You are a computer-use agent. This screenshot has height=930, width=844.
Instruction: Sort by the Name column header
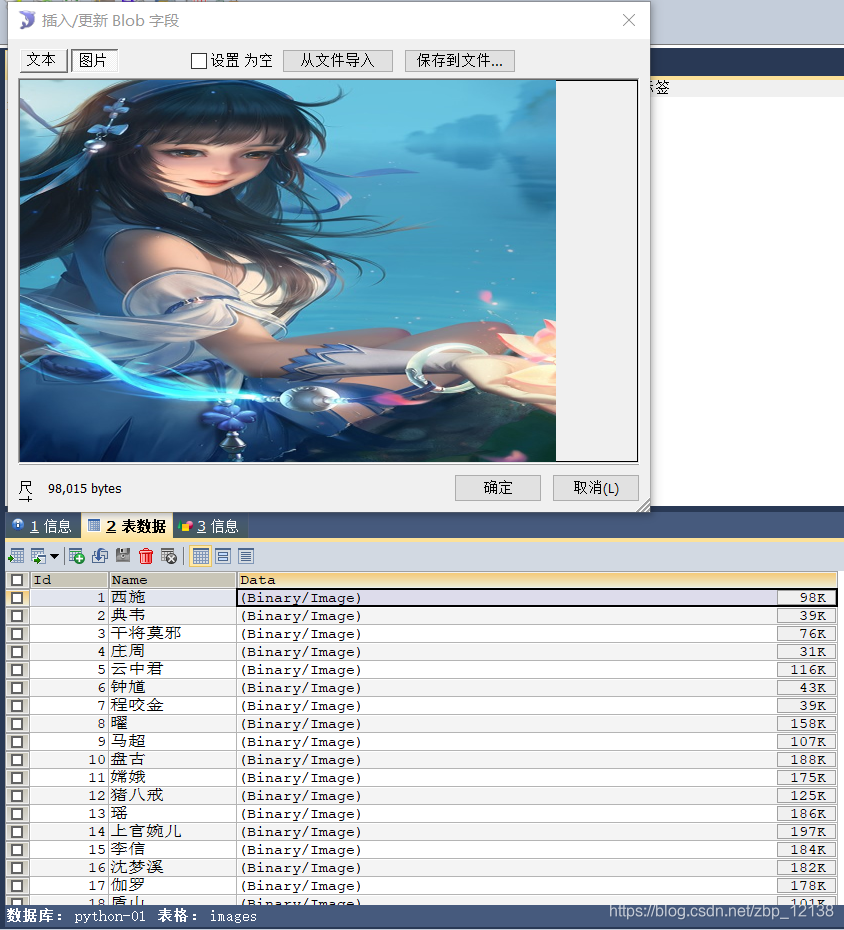pos(173,580)
